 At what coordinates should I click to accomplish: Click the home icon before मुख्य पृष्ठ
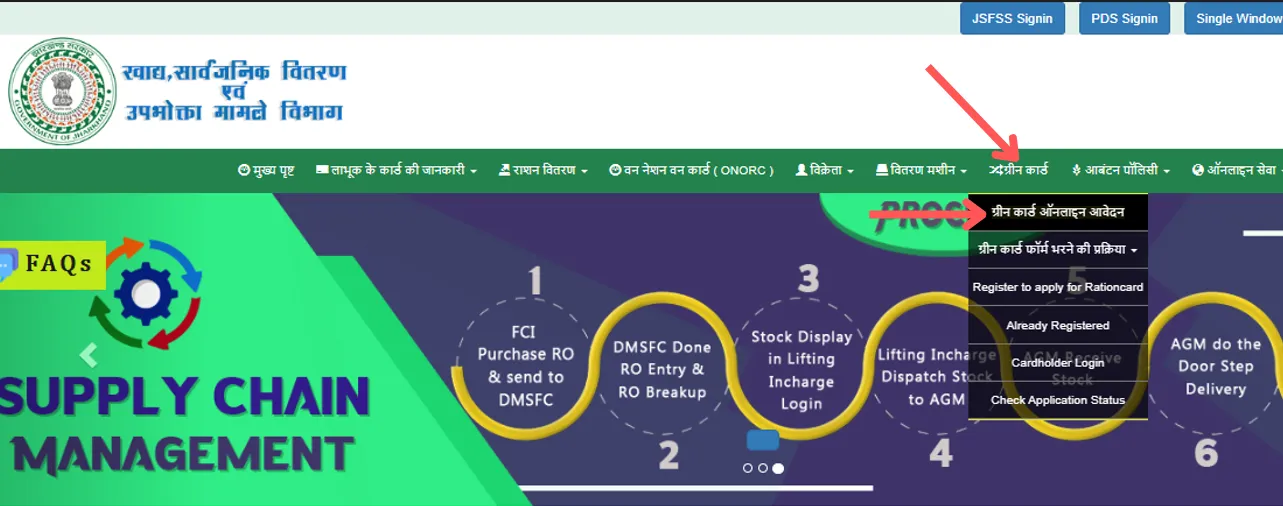point(243,170)
